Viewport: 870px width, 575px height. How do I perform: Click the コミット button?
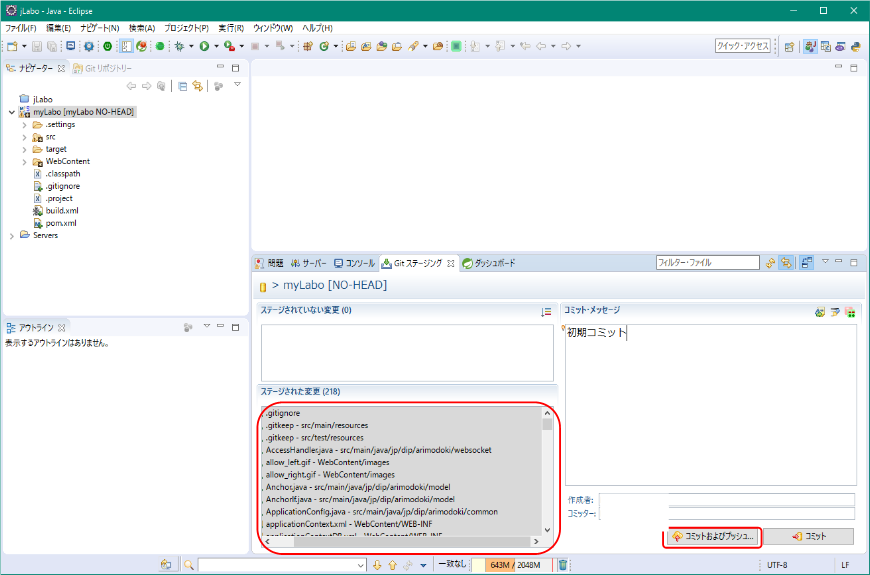[808, 537]
